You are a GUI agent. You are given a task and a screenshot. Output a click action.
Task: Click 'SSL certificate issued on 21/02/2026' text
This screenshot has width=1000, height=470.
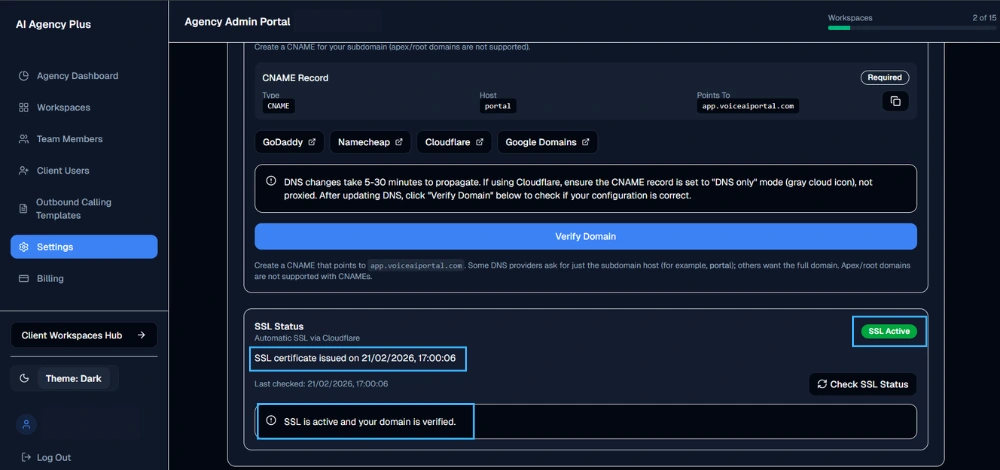355,358
